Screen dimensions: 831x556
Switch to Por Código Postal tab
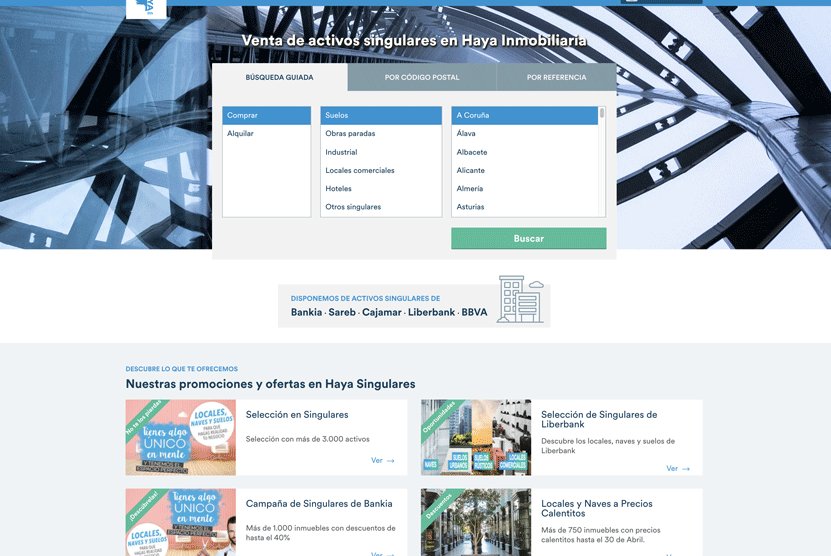coord(422,77)
